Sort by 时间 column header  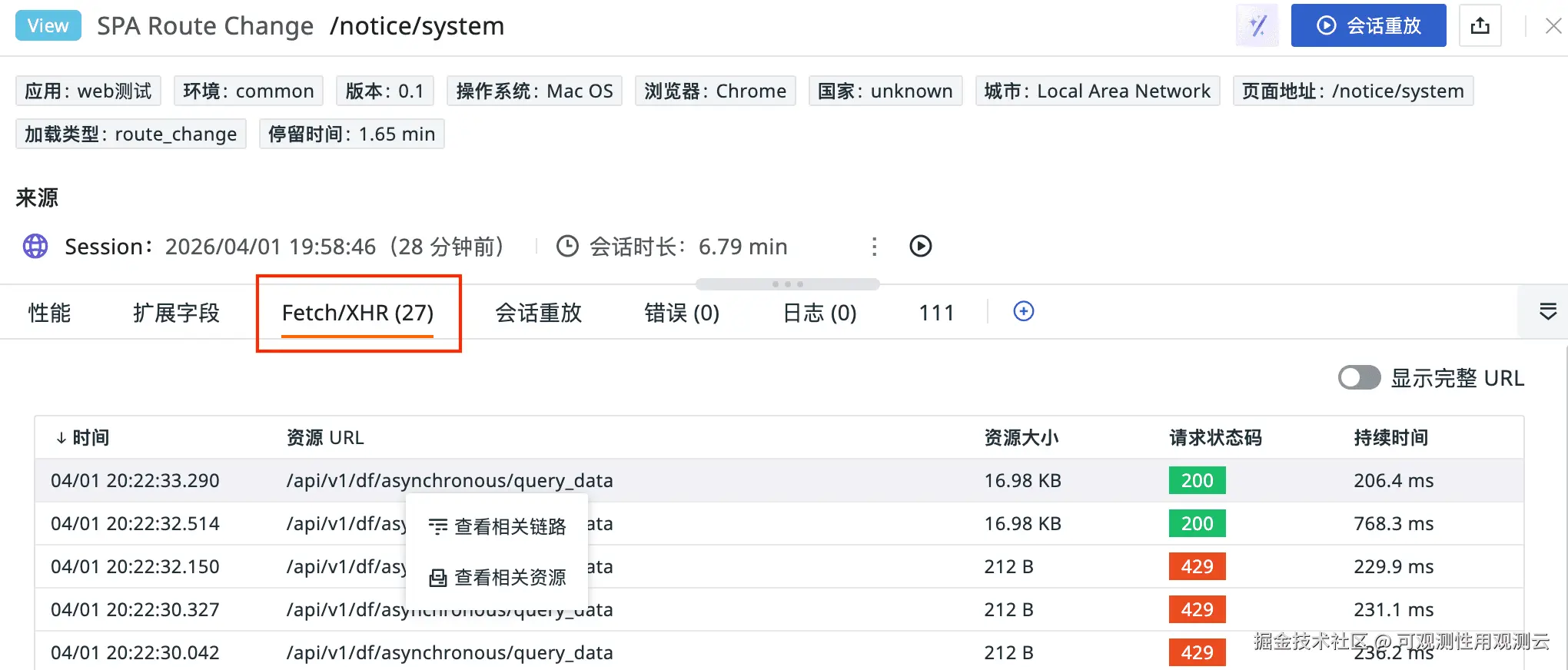[x=83, y=438]
